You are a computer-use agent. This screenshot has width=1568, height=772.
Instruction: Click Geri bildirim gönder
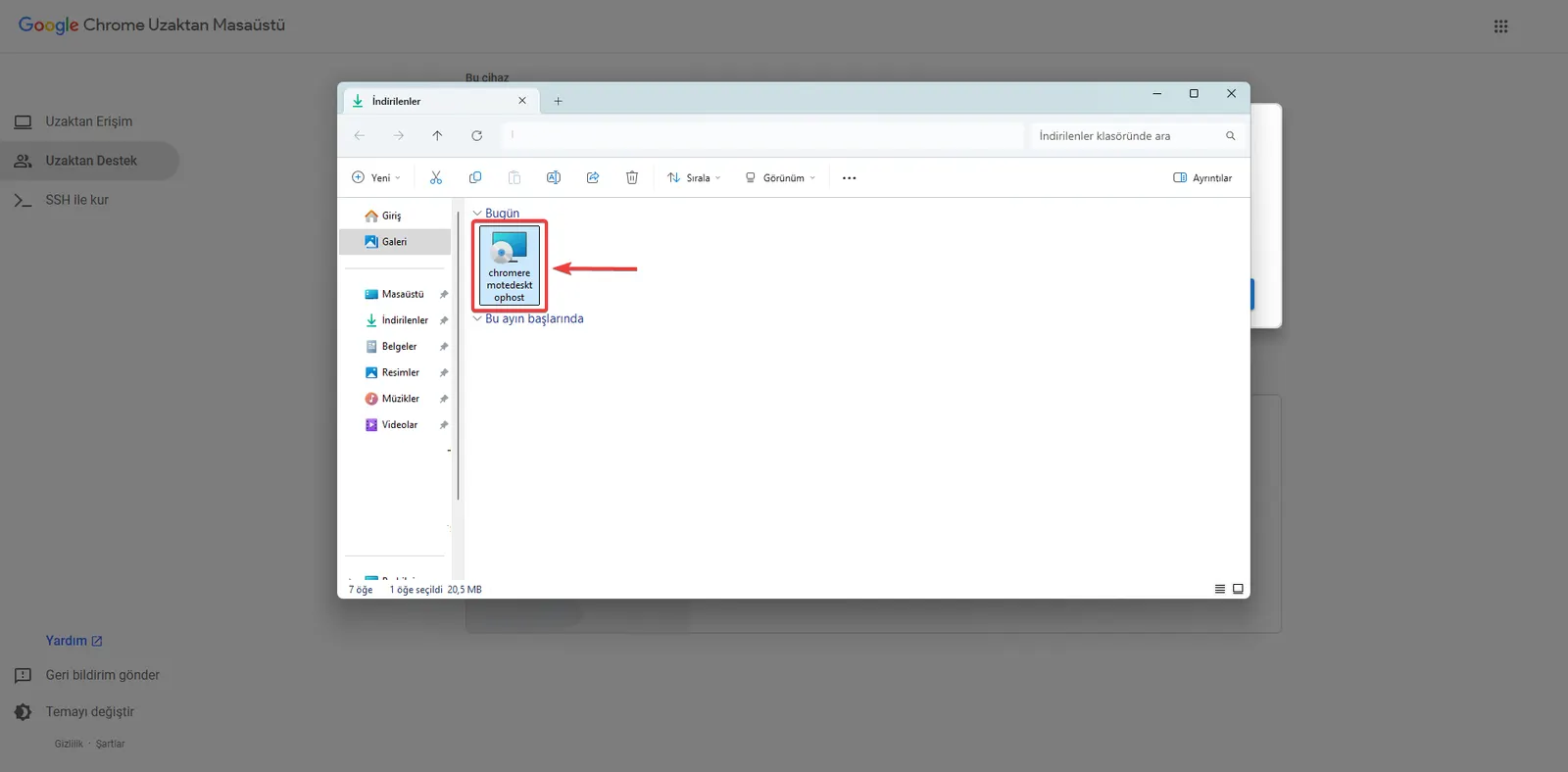pos(102,675)
